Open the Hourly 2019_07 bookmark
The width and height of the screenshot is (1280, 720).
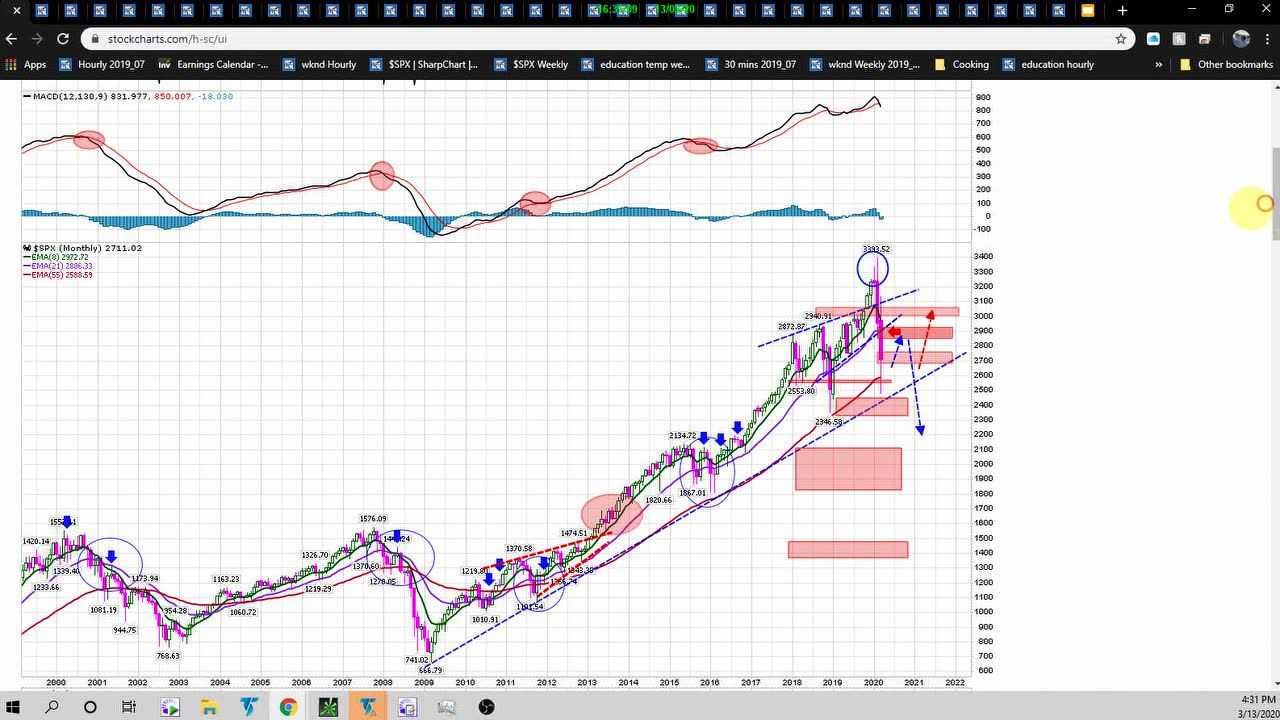click(x=102, y=64)
